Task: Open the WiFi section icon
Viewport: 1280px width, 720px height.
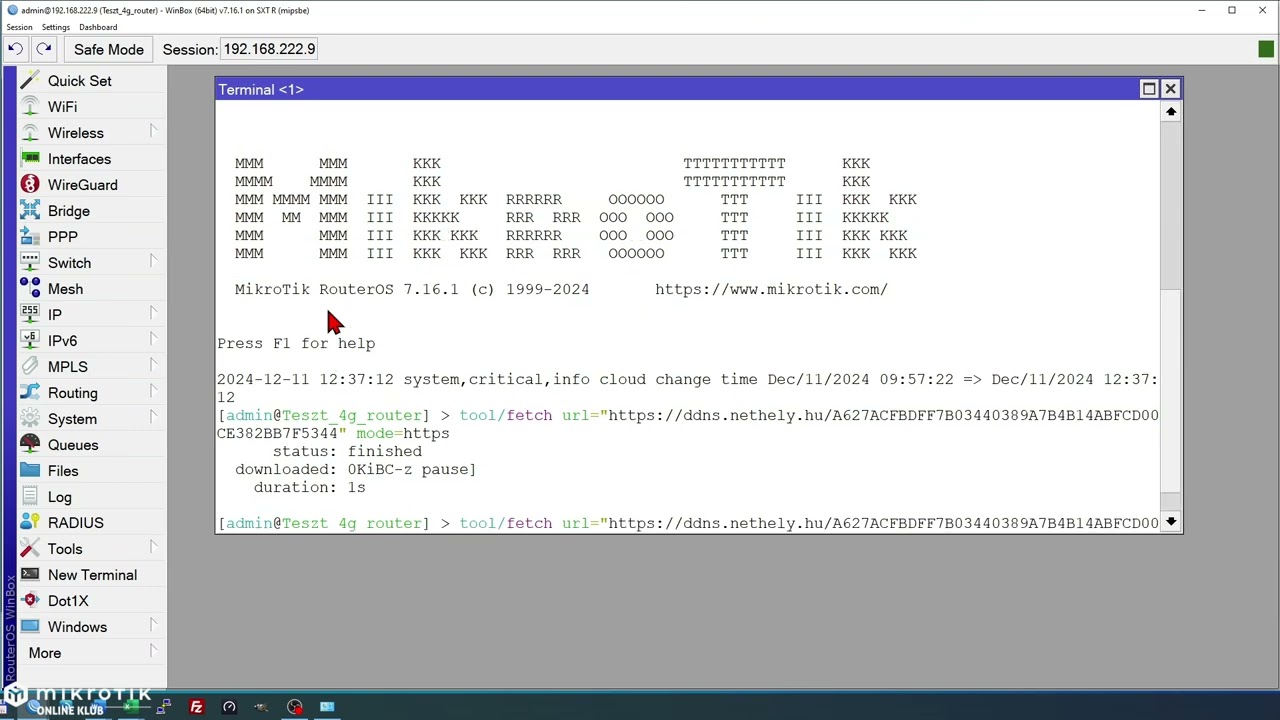Action: pyautogui.click(x=30, y=107)
